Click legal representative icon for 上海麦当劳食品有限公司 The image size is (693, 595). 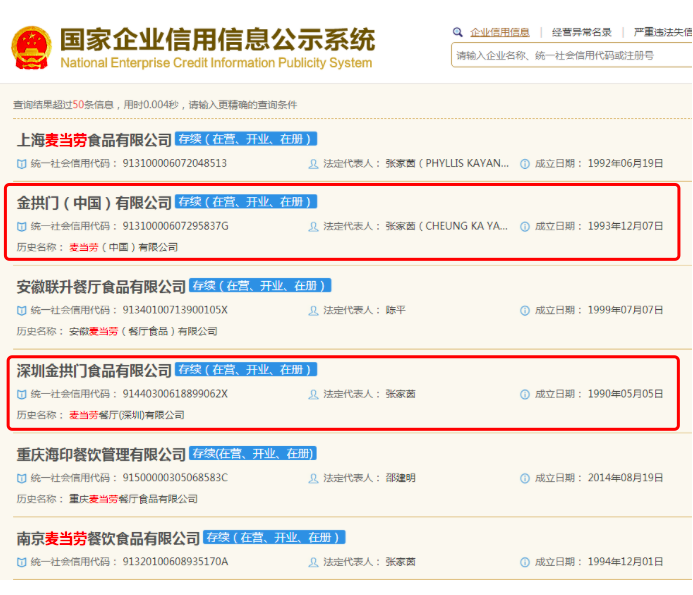point(313,164)
